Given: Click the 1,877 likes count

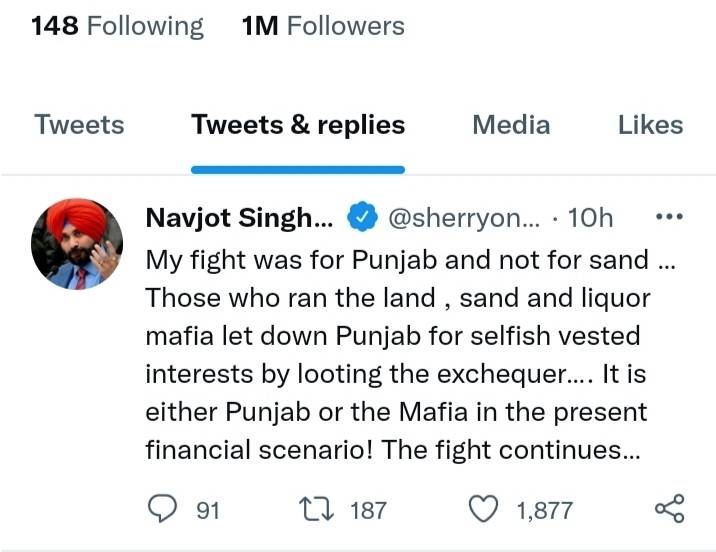Looking at the screenshot, I should tap(544, 510).
